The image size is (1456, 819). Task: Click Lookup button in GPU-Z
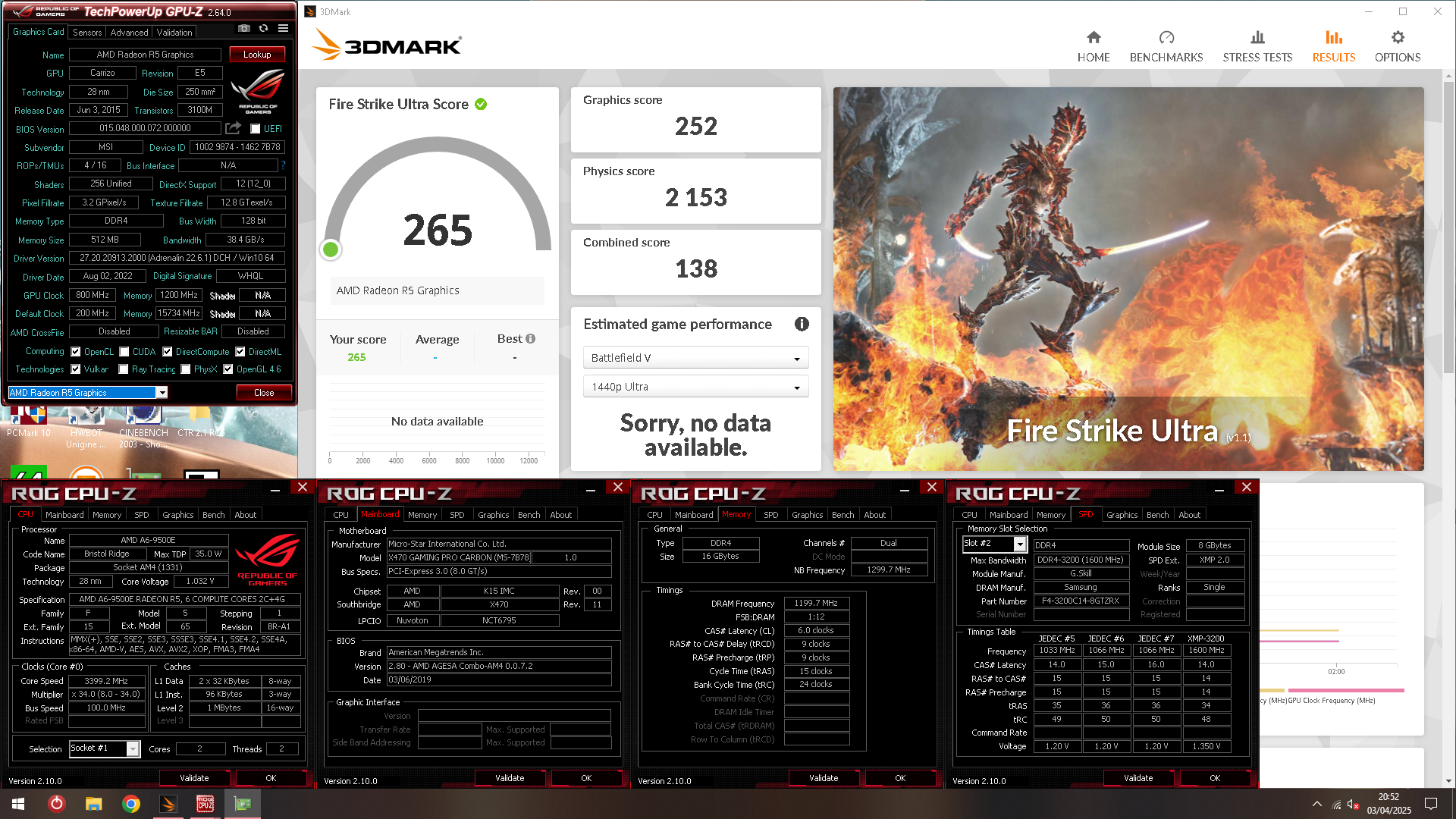(257, 55)
